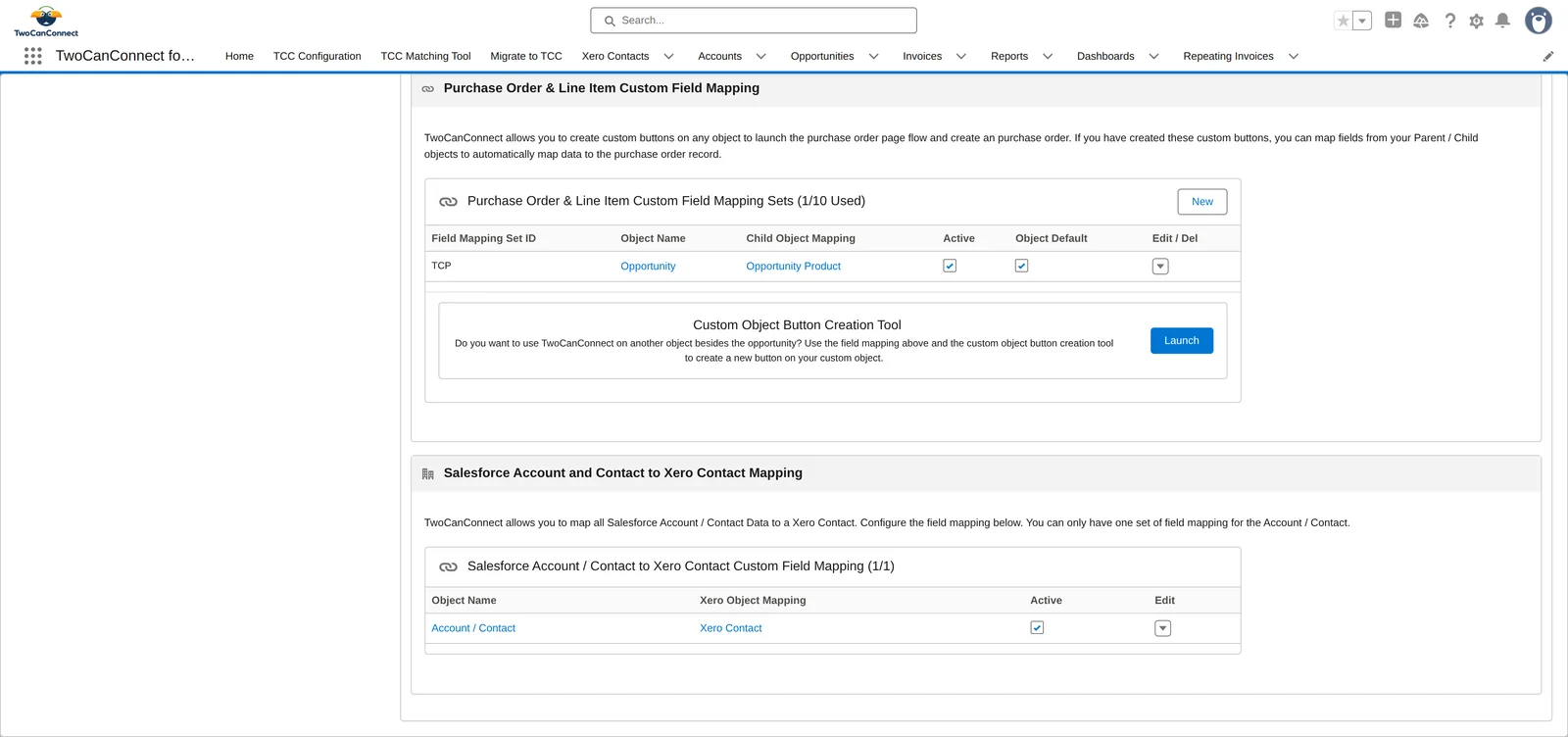Open Salesforce Trailhead guidance icon
The image size is (1568, 737).
pos(1421,21)
